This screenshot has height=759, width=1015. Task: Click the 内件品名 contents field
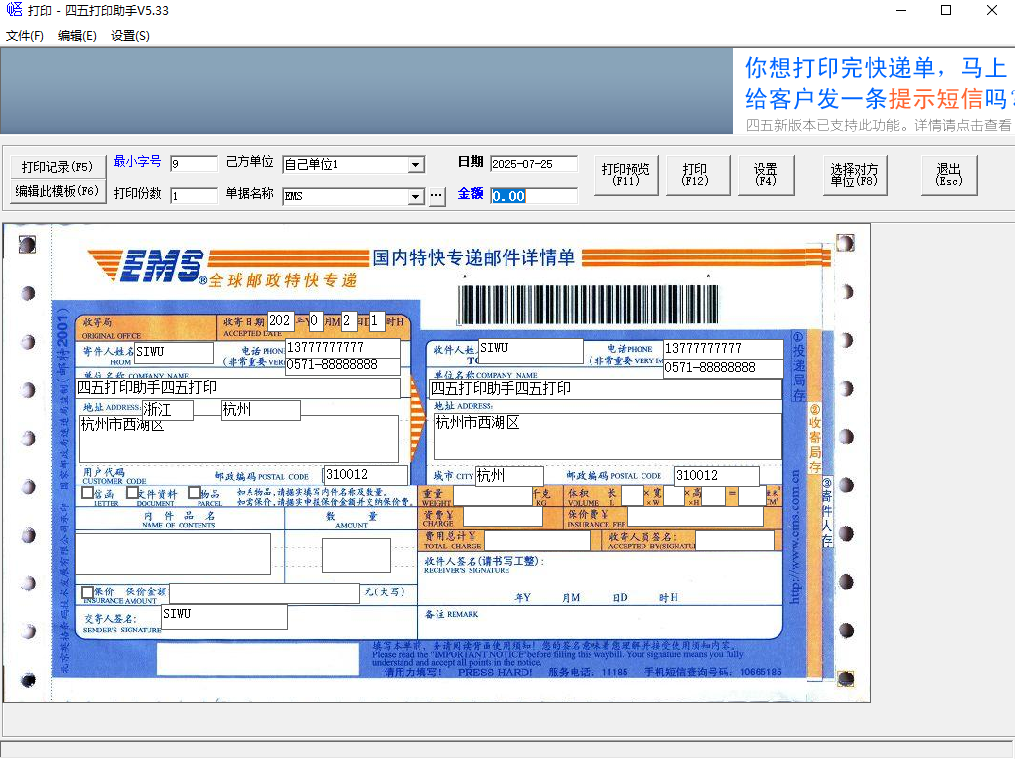click(x=173, y=554)
